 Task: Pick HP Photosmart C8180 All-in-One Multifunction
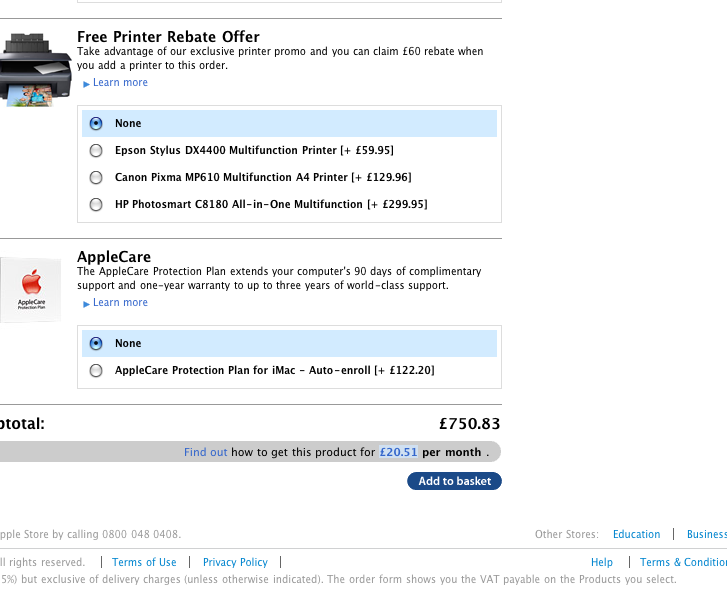tap(96, 204)
